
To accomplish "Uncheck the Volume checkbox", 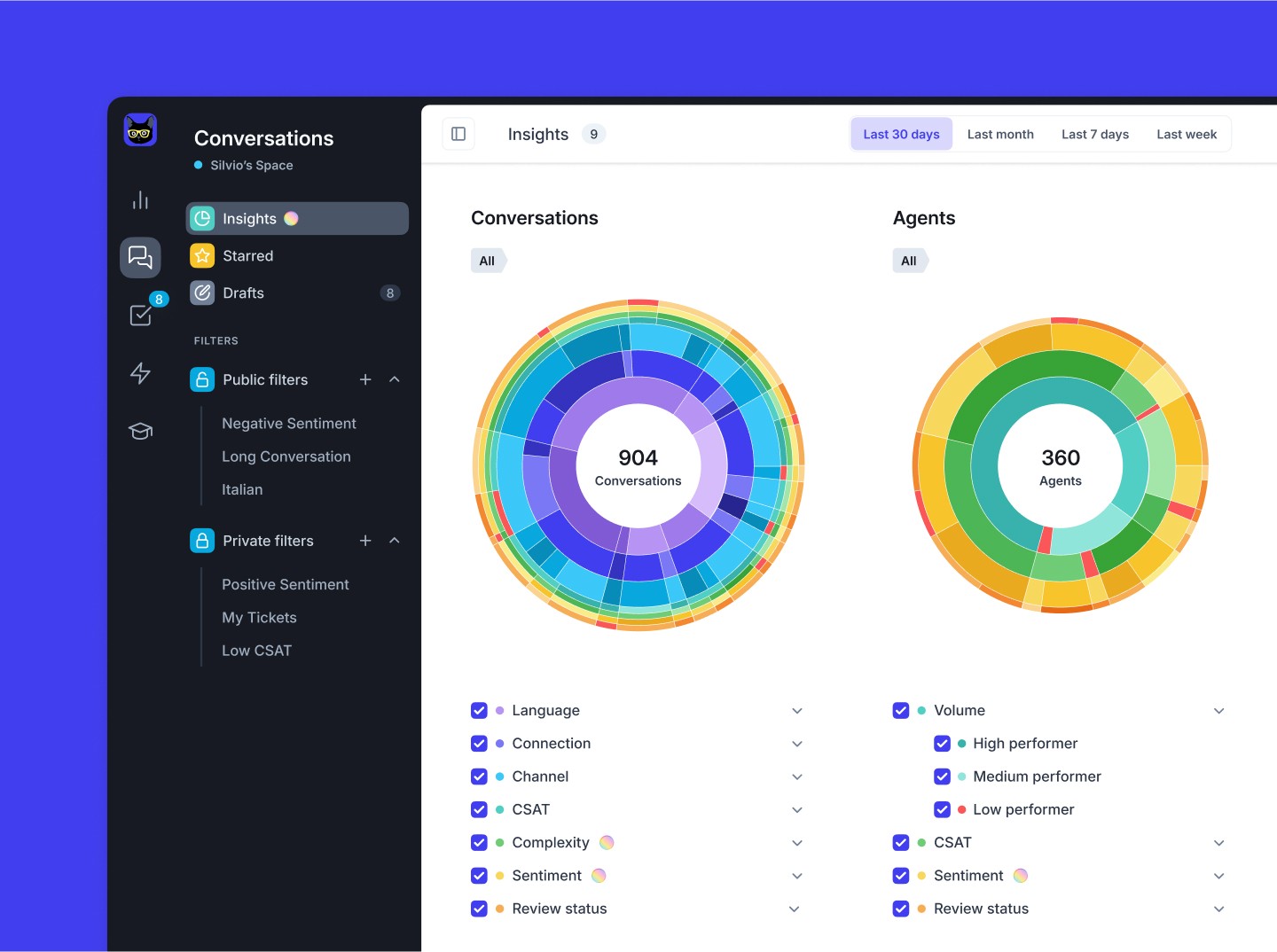I will (x=901, y=711).
